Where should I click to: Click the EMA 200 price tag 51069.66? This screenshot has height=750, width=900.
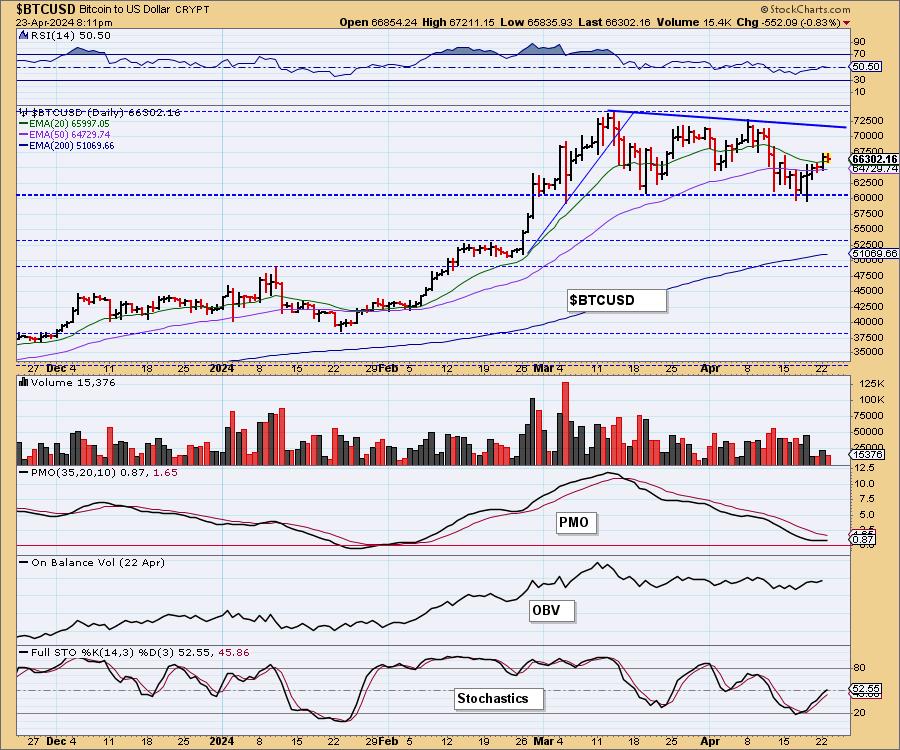coord(874,253)
